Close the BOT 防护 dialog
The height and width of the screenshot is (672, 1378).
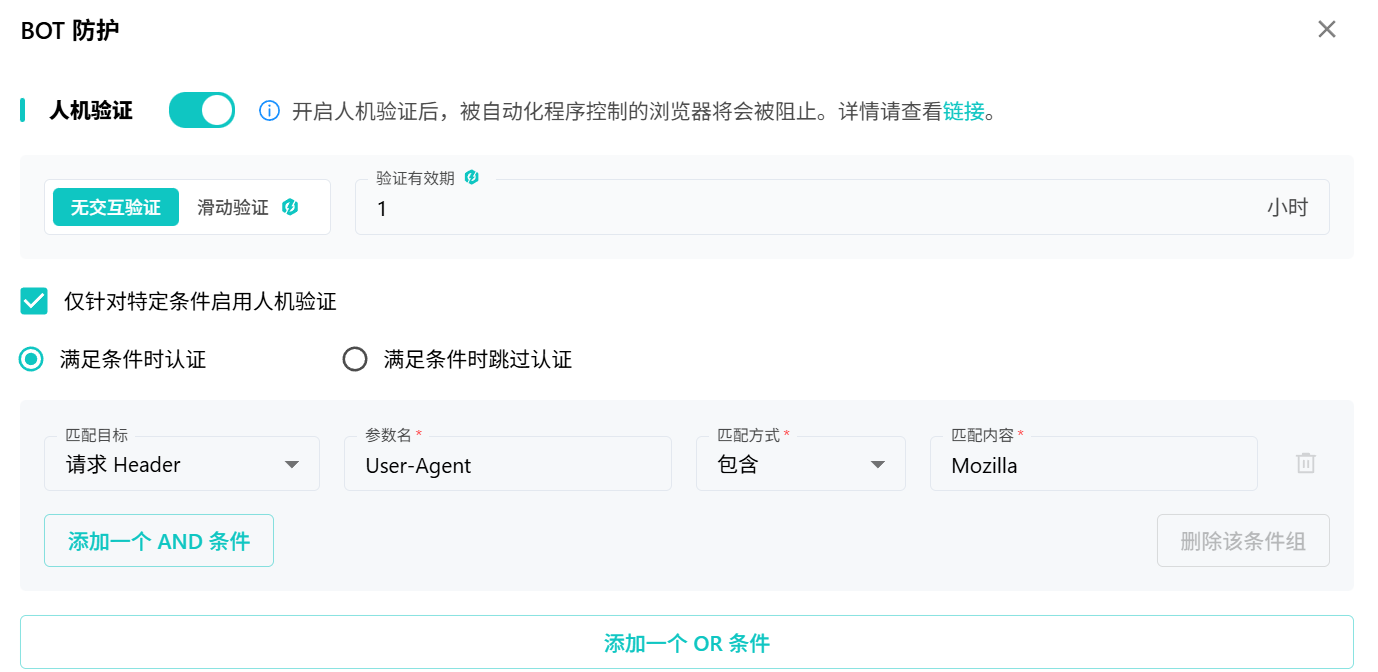(x=1327, y=29)
